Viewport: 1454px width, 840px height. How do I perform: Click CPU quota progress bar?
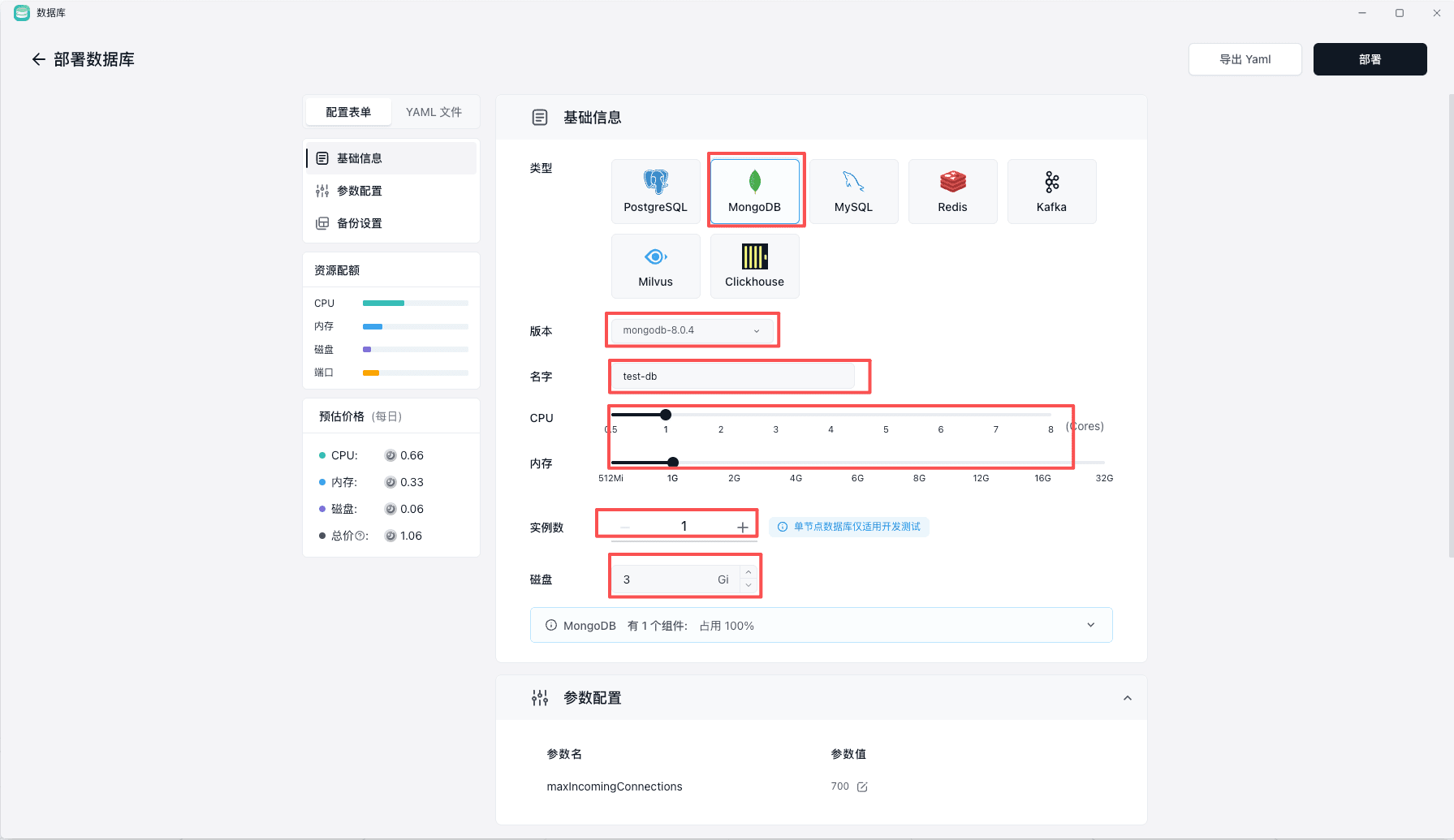[416, 304]
